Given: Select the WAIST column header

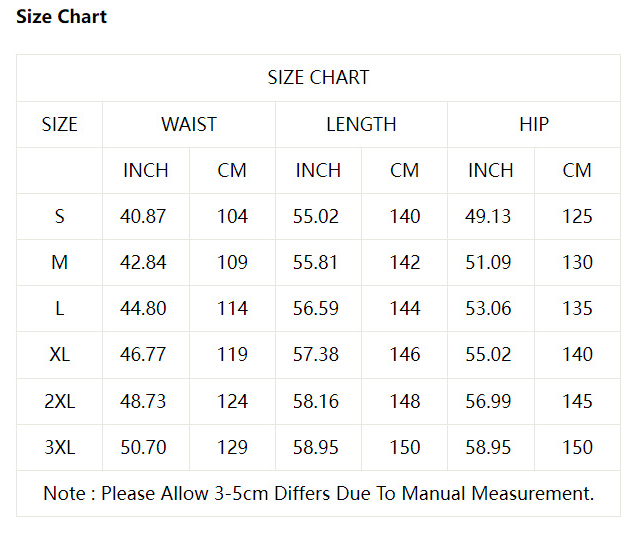Looking at the screenshot, I should [189, 125].
